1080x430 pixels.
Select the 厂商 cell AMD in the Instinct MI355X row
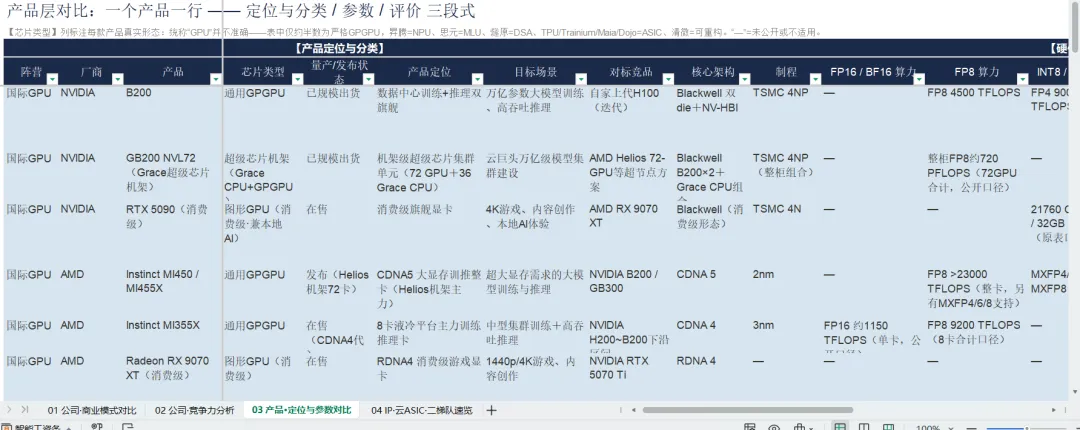[x=72, y=325]
